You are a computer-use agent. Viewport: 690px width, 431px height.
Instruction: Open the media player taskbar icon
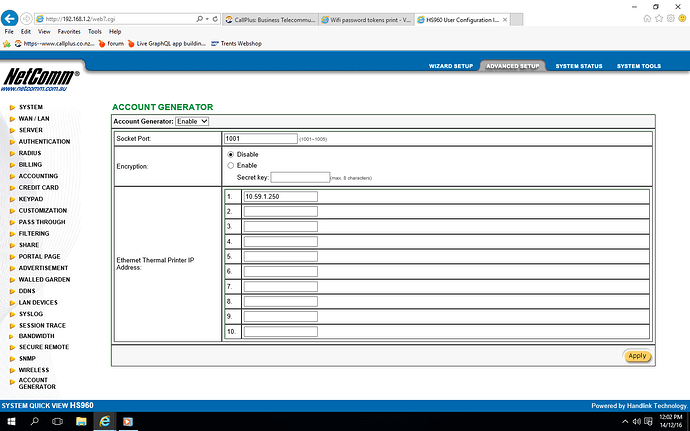(x=128, y=421)
